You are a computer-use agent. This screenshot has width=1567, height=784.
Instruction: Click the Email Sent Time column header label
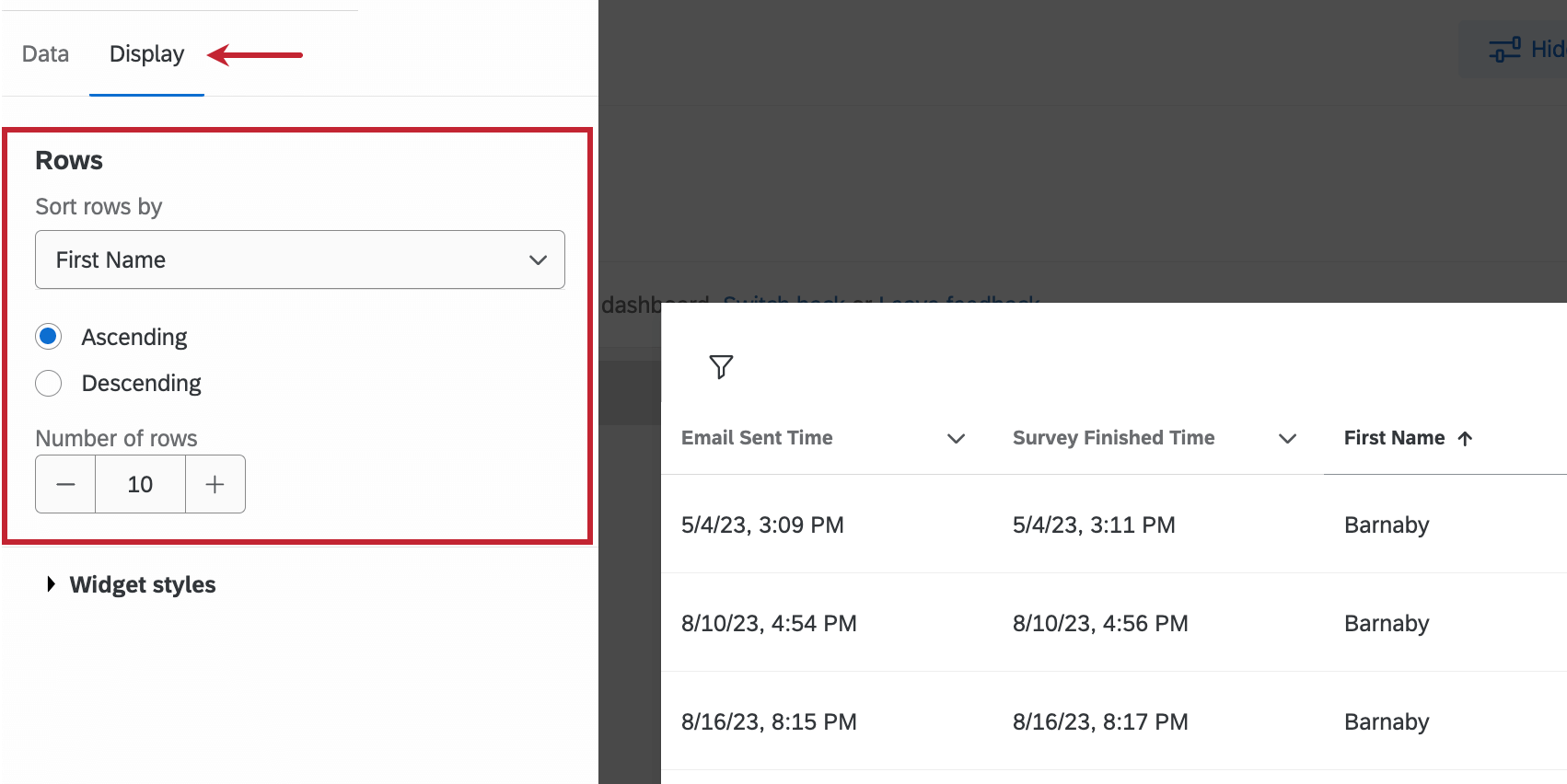pos(757,438)
